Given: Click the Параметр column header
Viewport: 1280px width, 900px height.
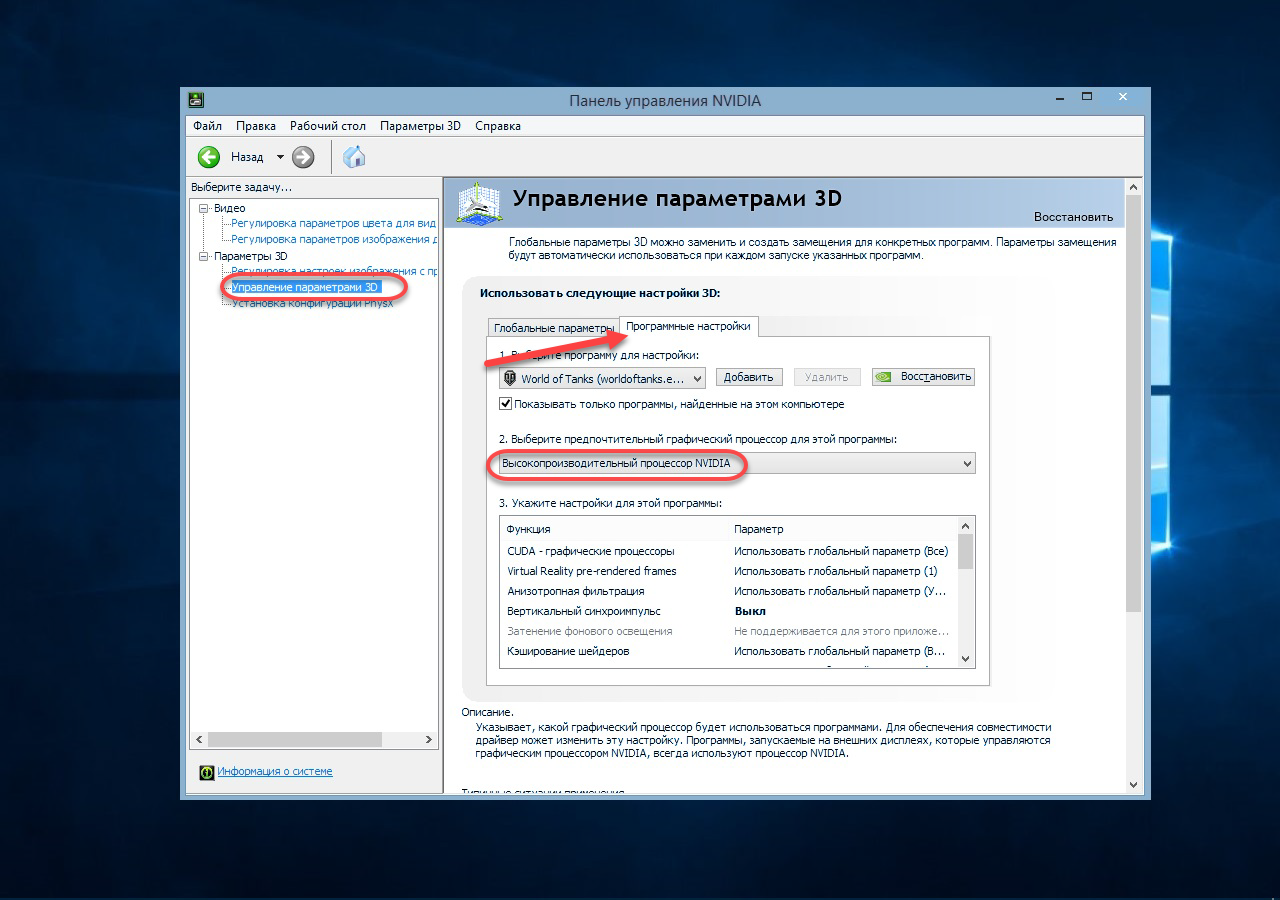Looking at the screenshot, I should [759, 529].
